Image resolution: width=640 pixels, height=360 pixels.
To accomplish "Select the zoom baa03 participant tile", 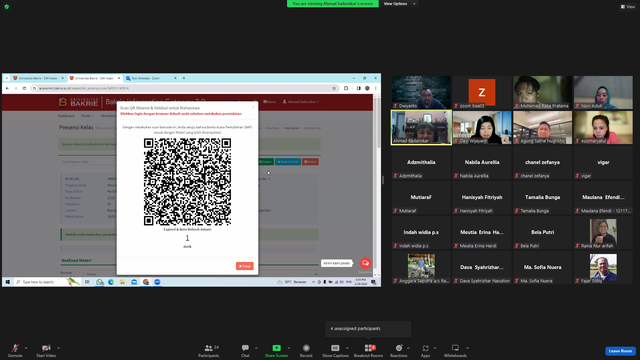I will [482, 92].
